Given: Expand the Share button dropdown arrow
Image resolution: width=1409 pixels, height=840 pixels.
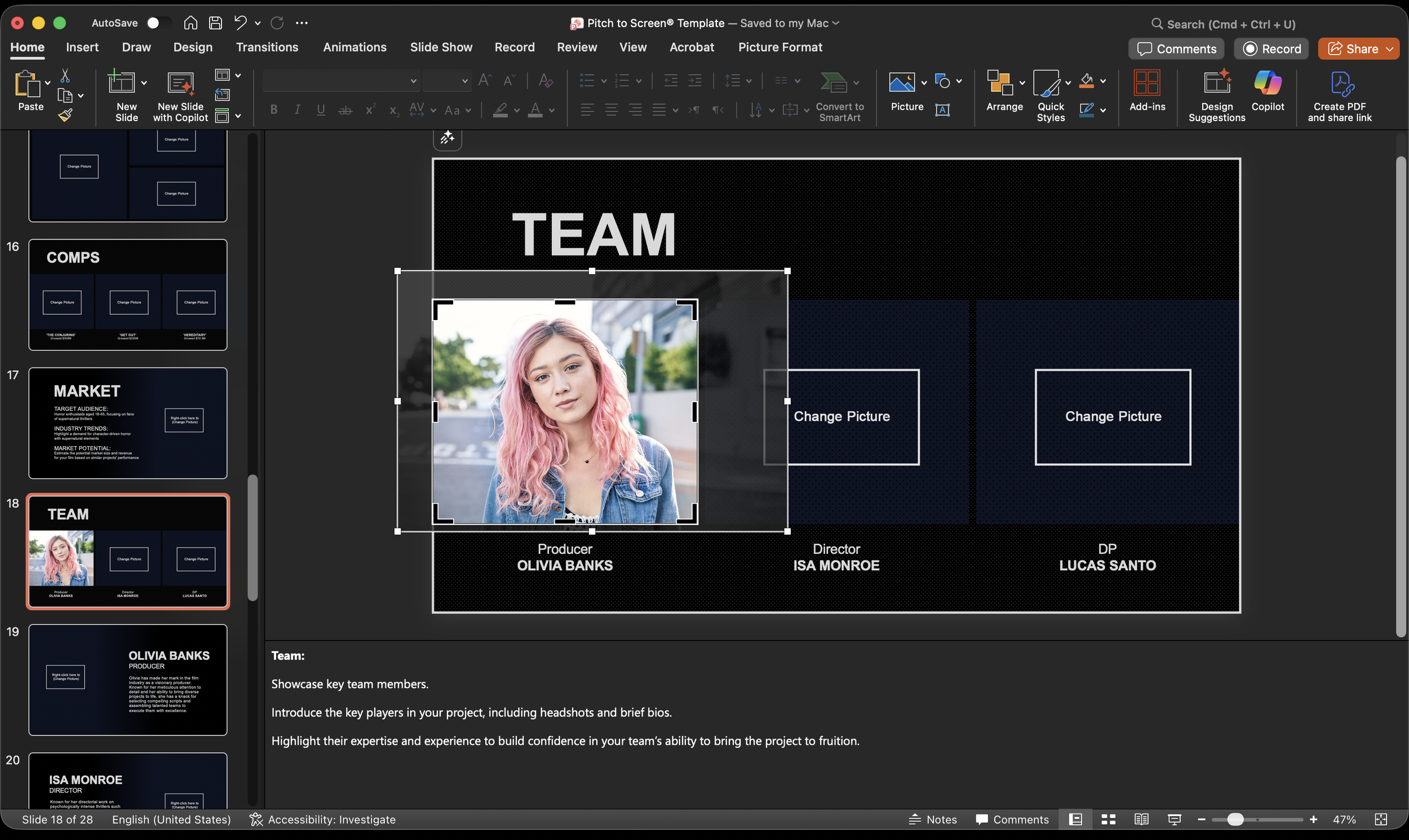Looking at the screenshot, I should [1390, 49].
